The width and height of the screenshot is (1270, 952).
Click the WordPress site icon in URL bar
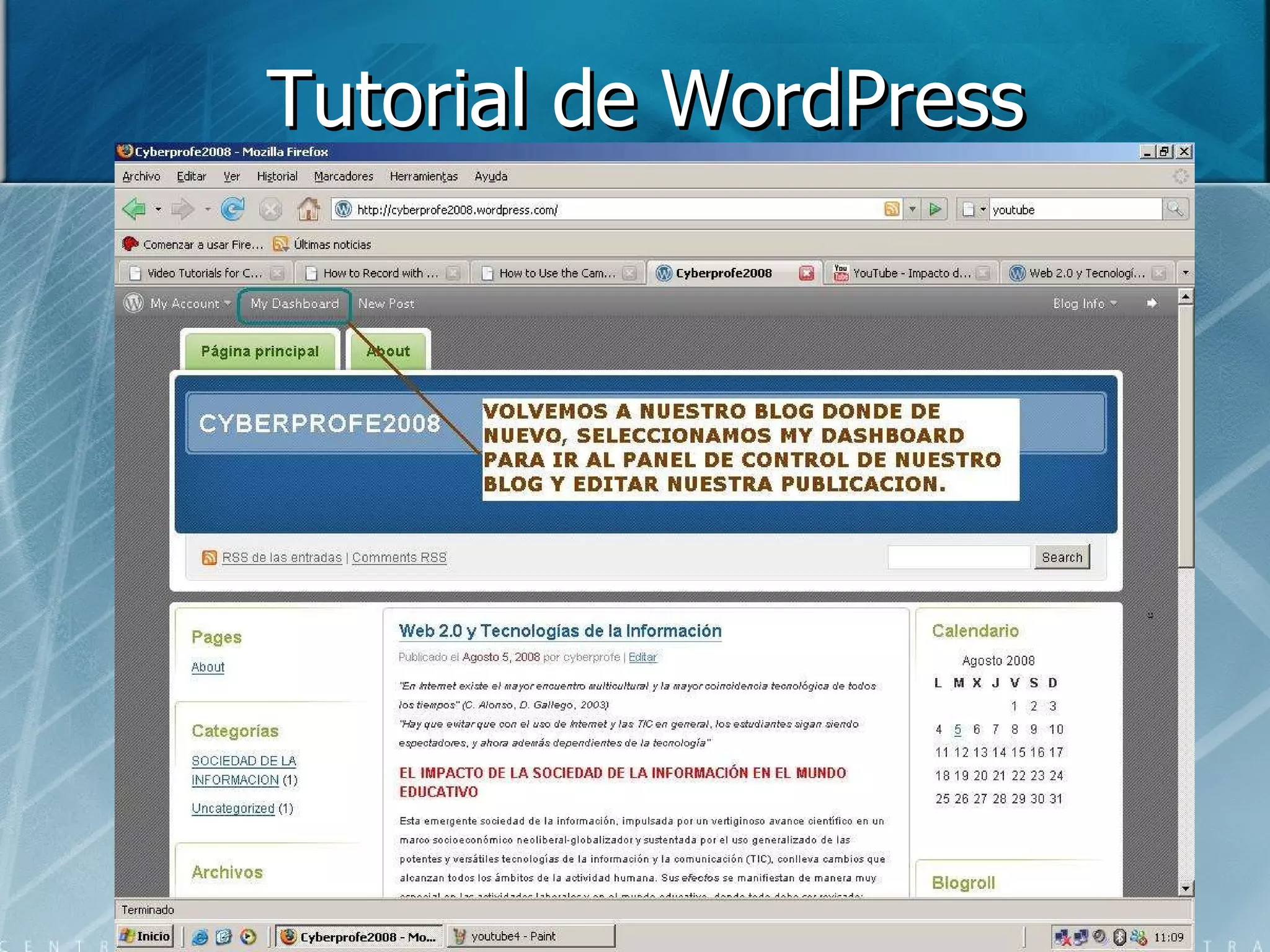343,209
